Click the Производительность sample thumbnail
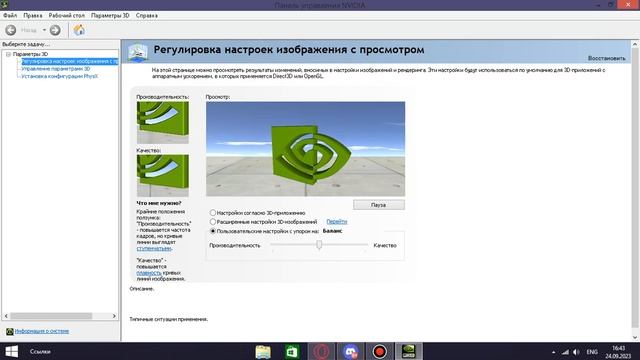The image size is (640, 360). [x=162, y=122]
